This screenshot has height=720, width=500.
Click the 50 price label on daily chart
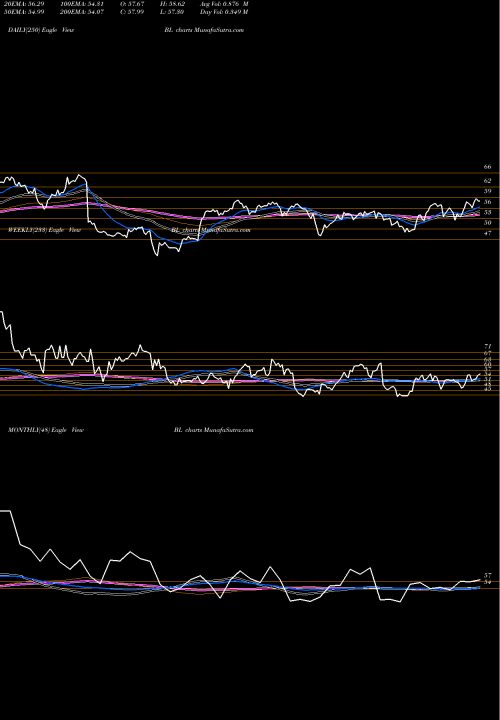(488, 223)
